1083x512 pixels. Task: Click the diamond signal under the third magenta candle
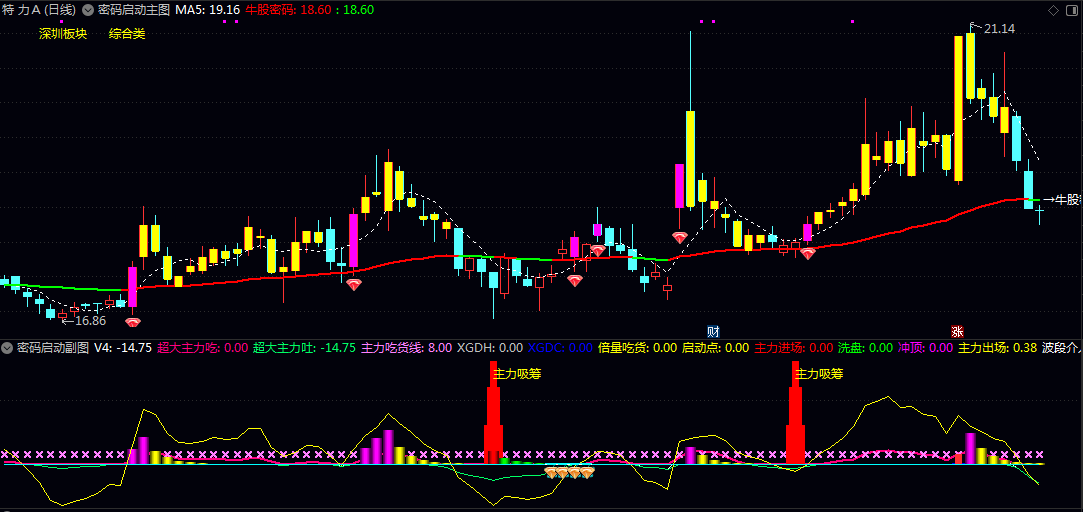[x=575, y=280]
